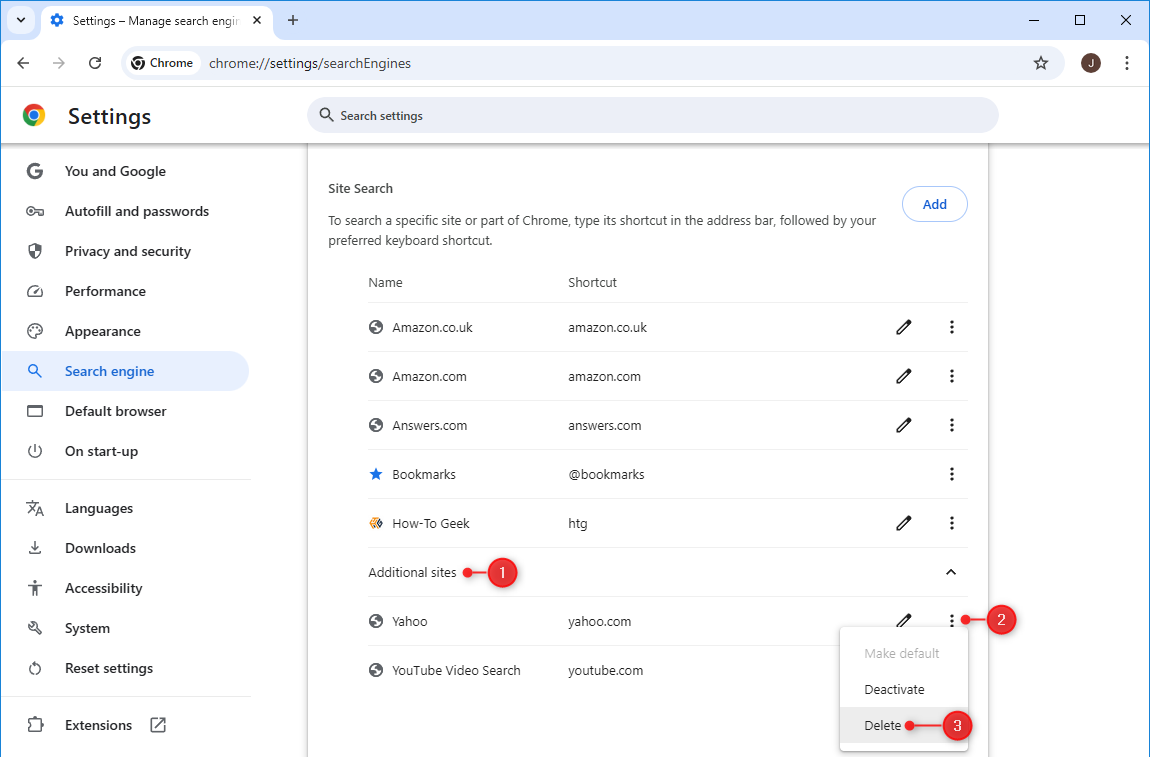Open more actions for Bookmarks
This screenshot has width=1150, height=757.
(x=952, y=474)
